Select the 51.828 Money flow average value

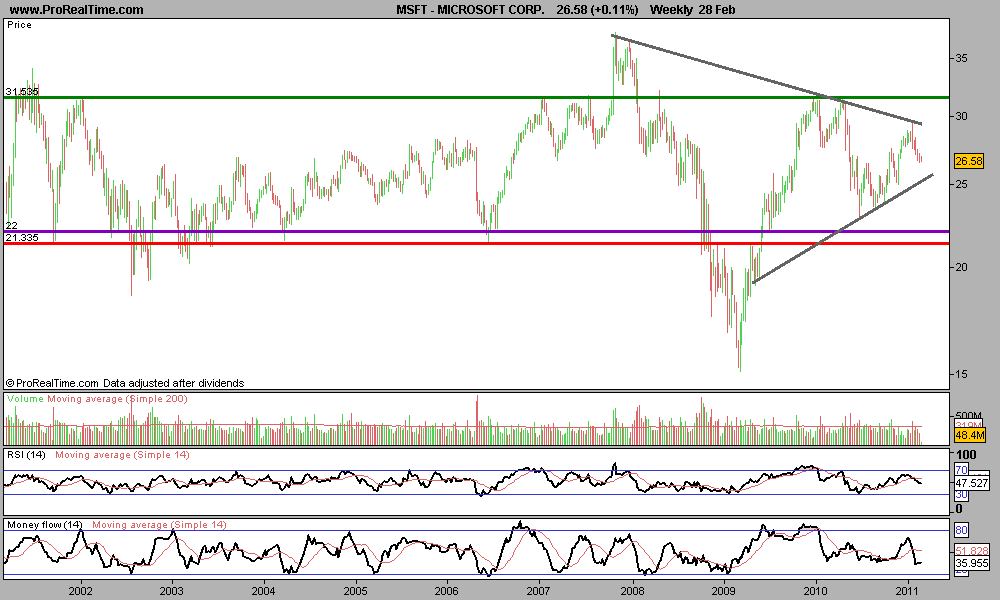(x=971, y=551)
